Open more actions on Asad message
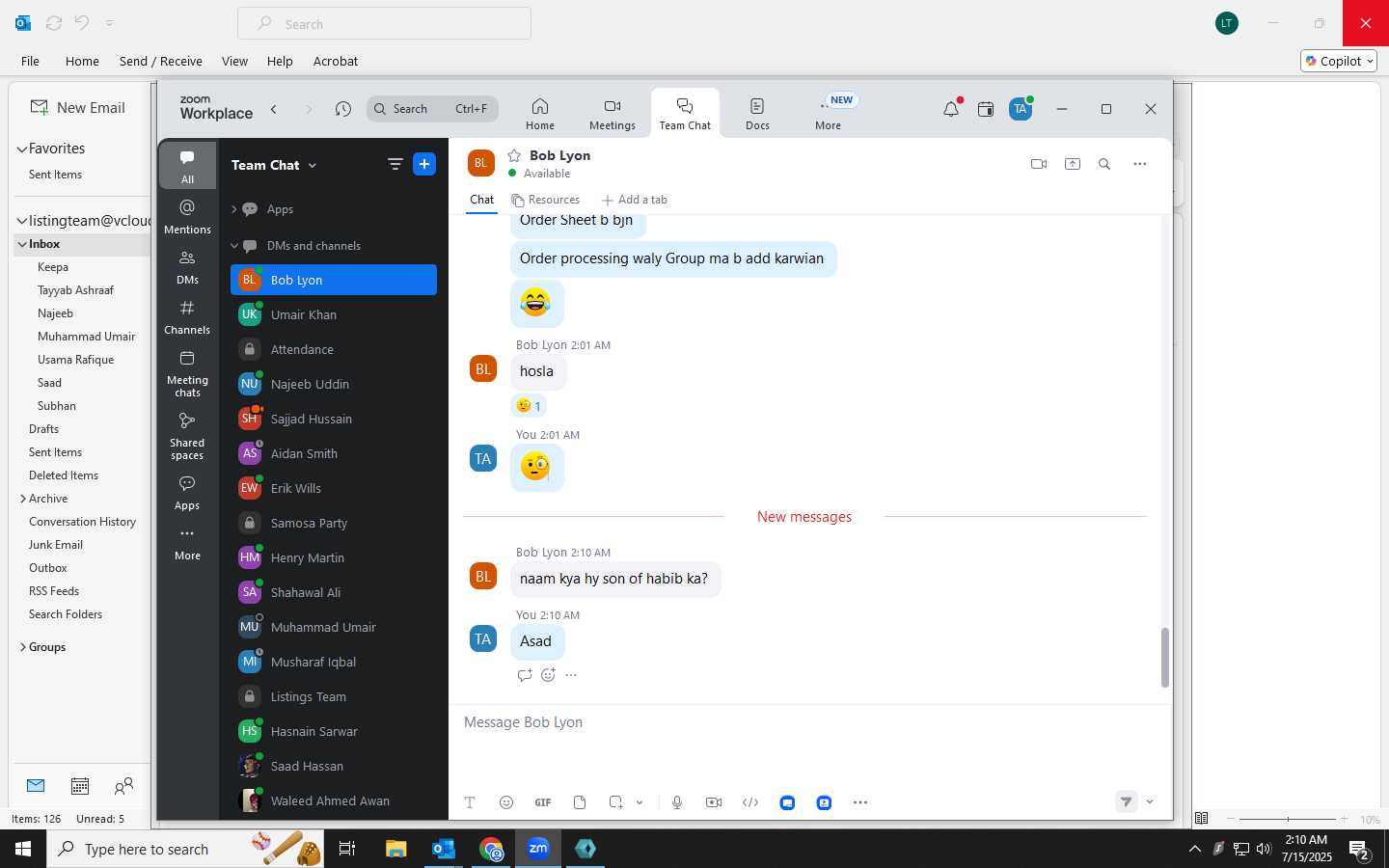The height and width of the screenshot is (868, 1389). 571,675
